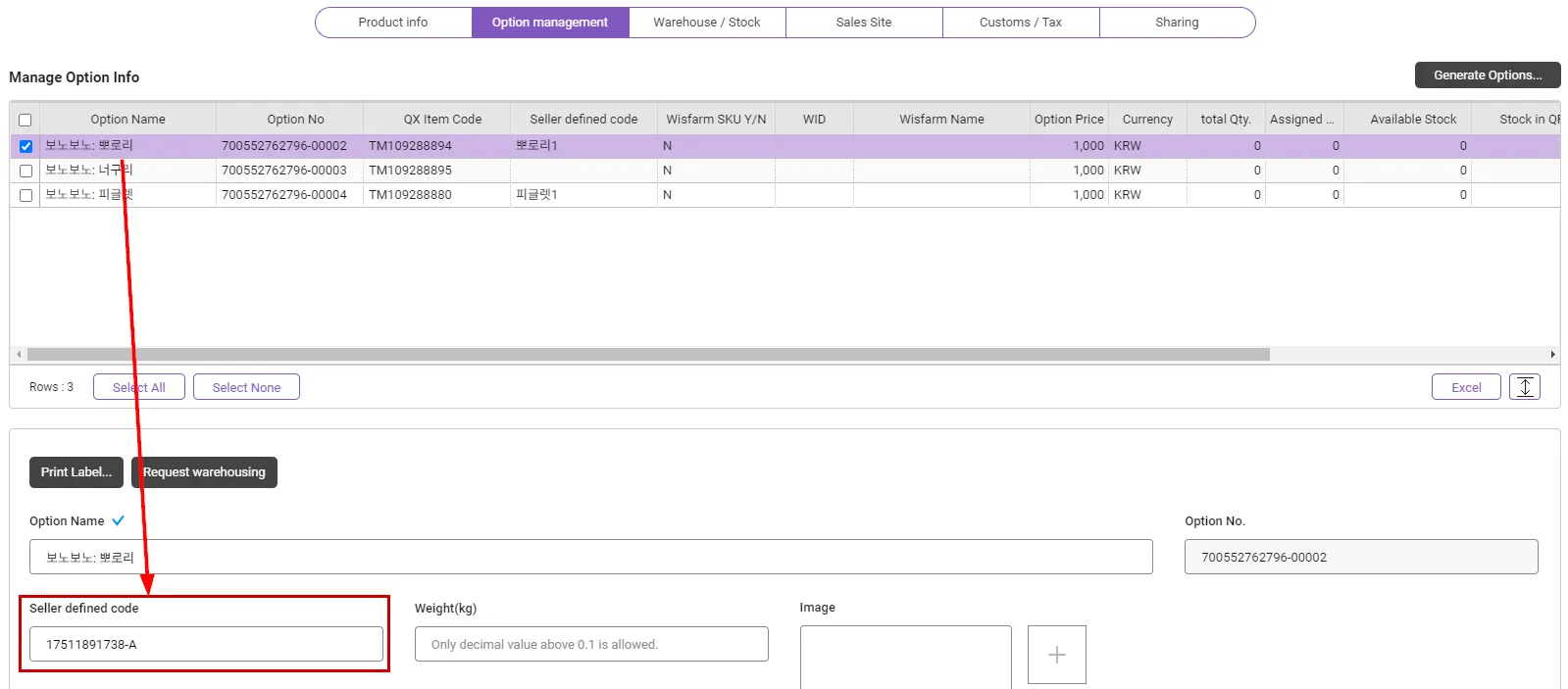The height and width of the screenshot is (689, 1568).
Task: Click the Select None button
Action: click(x=246, y=387)
